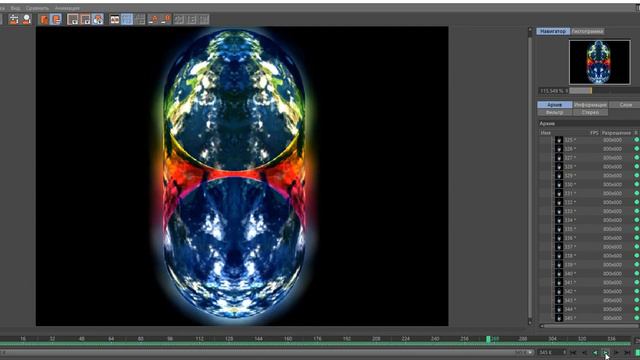Screen dimensions: 640x360
Task: Open the Анимация menu
Action: (67, 8)
